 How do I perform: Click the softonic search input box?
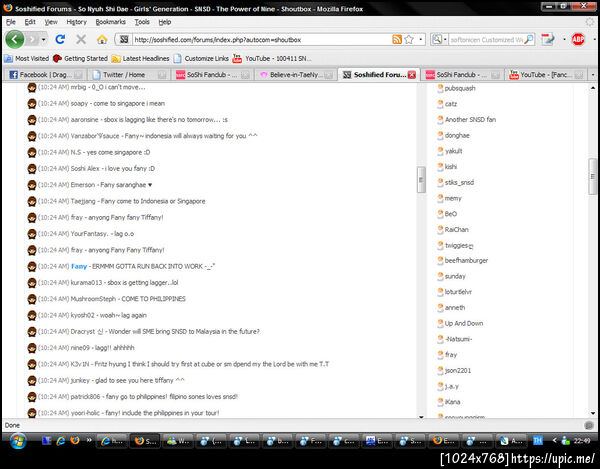click(486, 39)
